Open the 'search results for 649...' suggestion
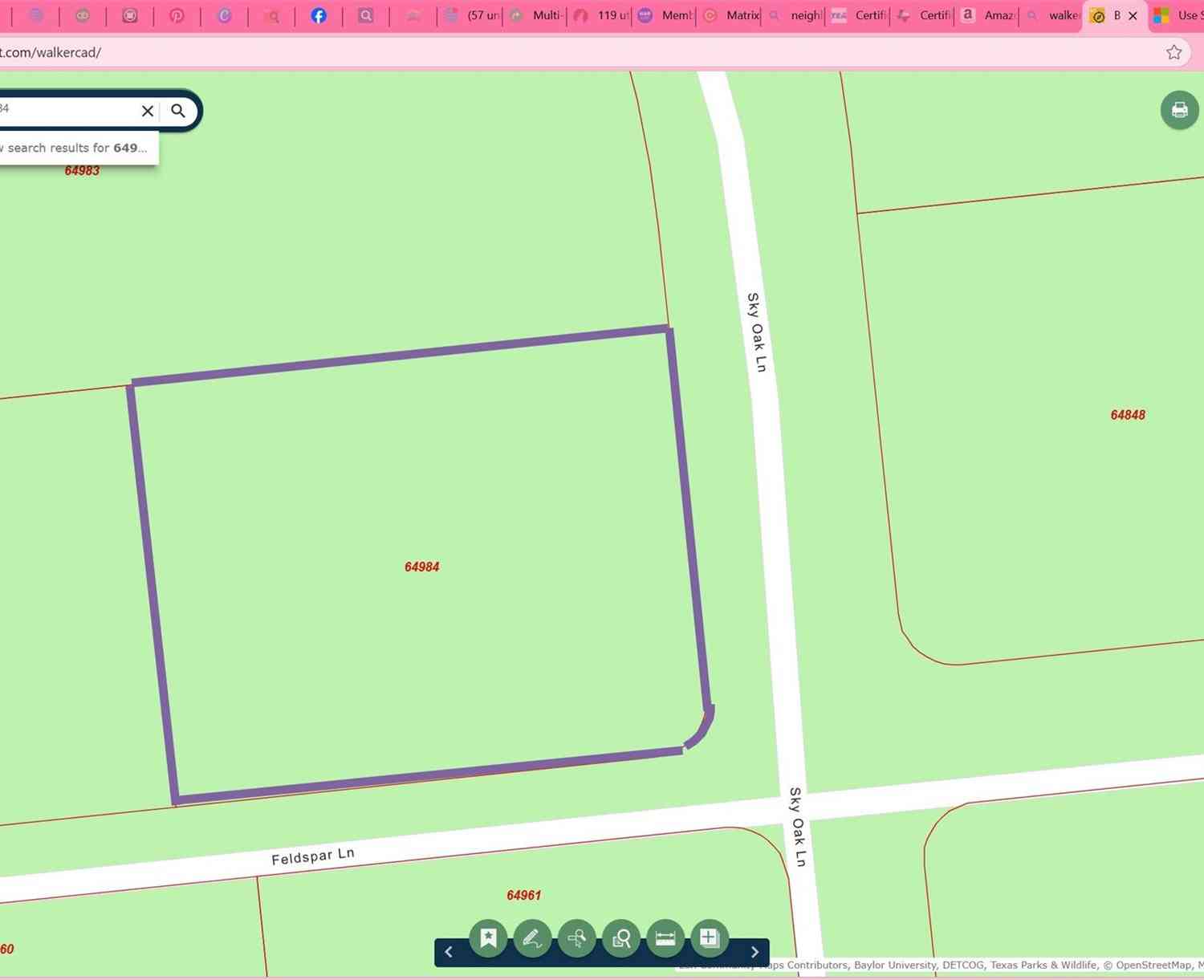Screen dimensions: 1204x980 78,148
